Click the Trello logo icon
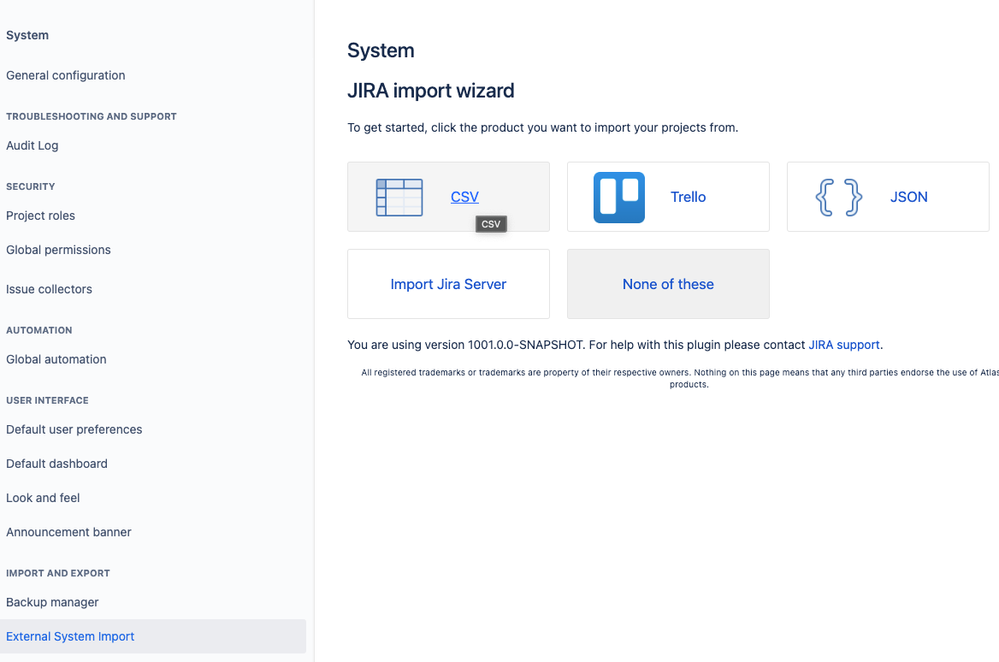The width and height of the screenshot is (999, 662). click(x=619, y=196)
